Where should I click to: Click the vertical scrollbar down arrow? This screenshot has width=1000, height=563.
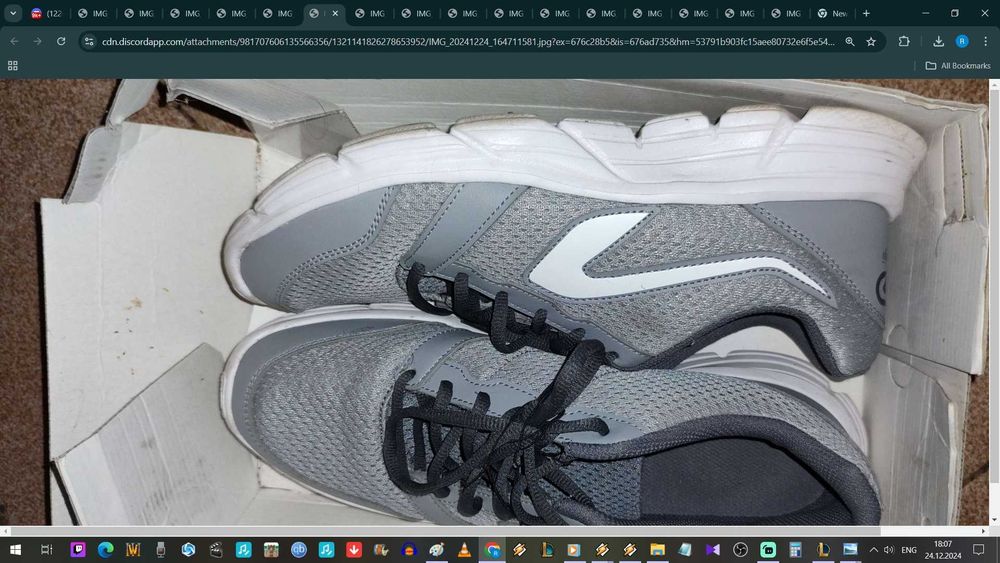994,520
